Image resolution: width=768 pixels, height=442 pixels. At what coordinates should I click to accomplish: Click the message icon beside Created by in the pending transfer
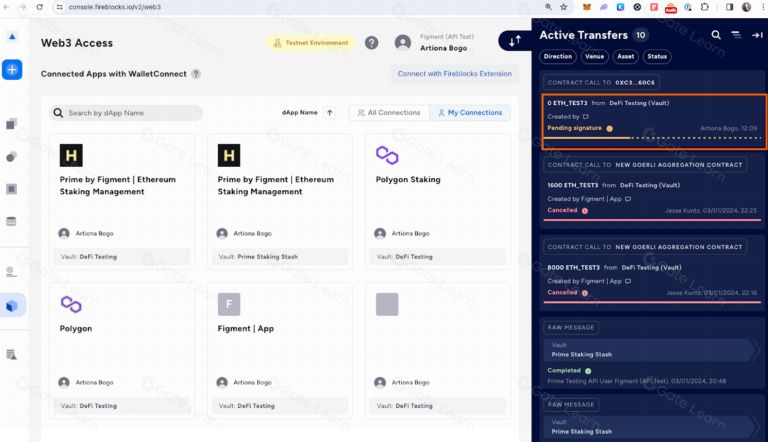point(585,117)
